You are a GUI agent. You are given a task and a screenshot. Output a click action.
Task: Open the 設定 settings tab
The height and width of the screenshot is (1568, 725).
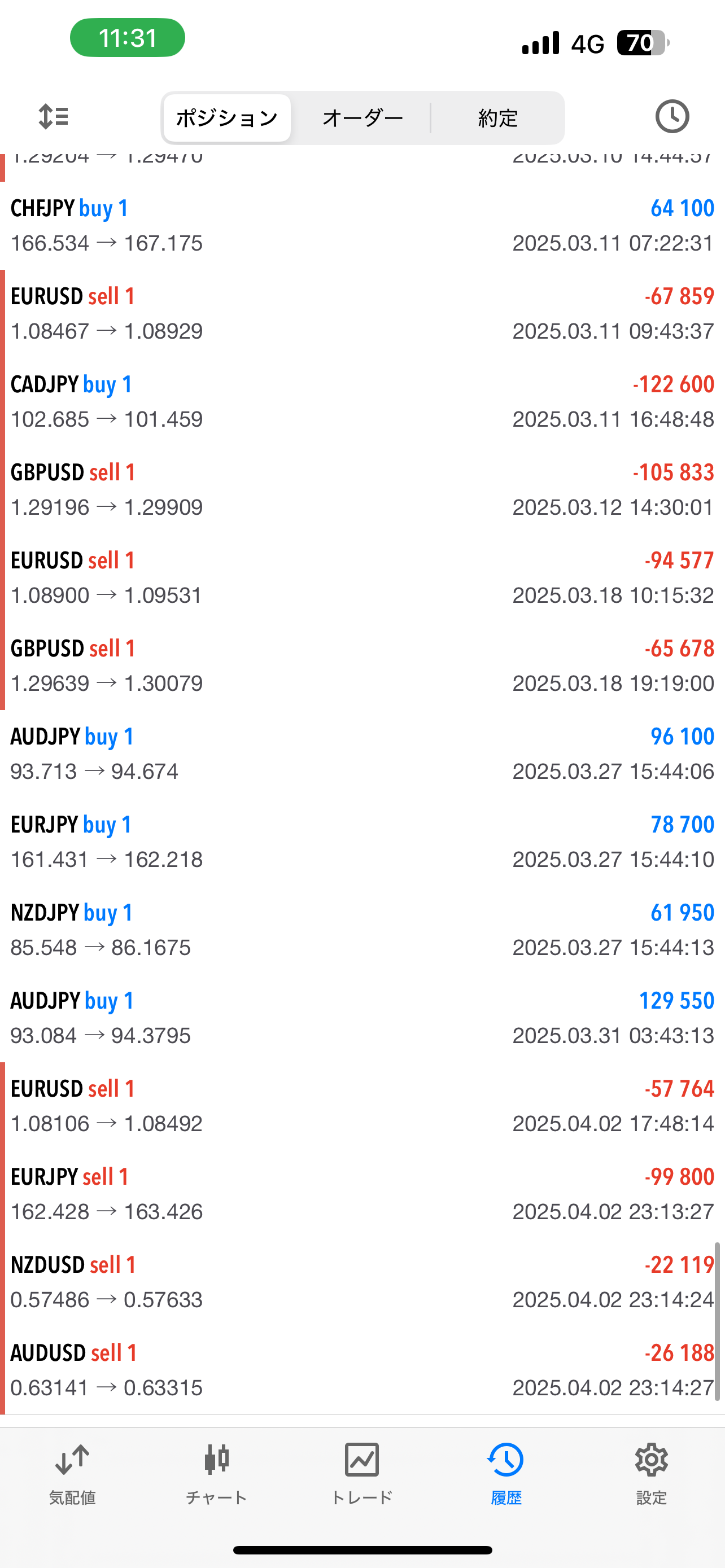coord(650,1473)
